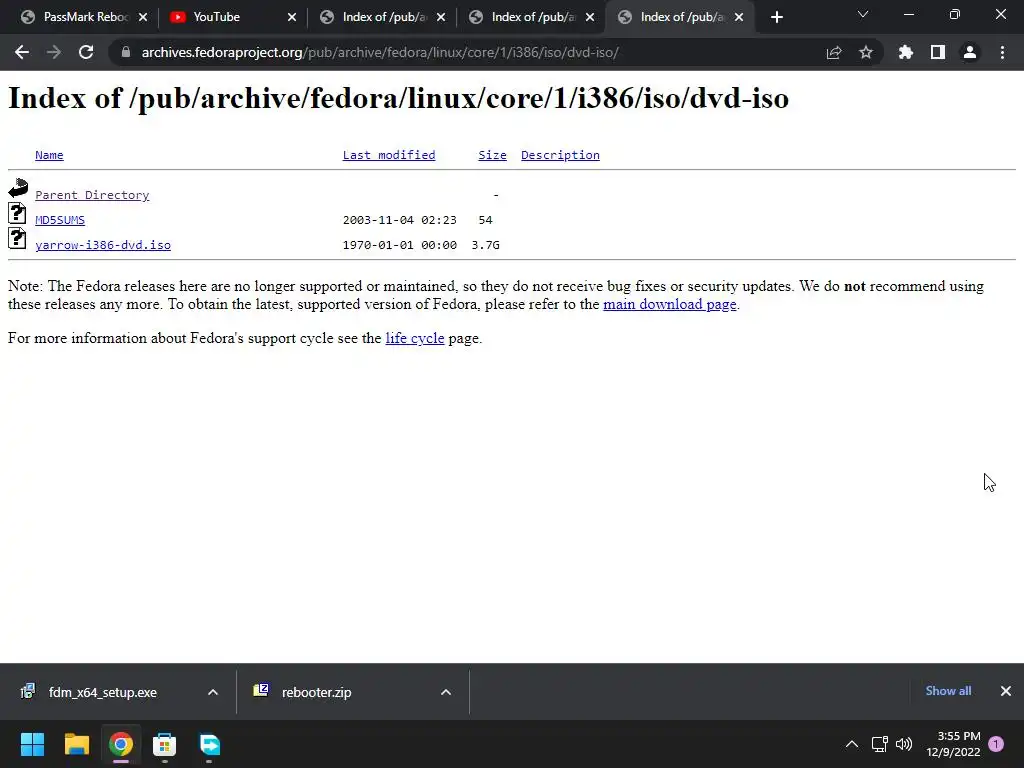Click the unknown-file icon beside MD5SUMS
This screenshot has height=768, width=1024.
click(x=17, y=213)
